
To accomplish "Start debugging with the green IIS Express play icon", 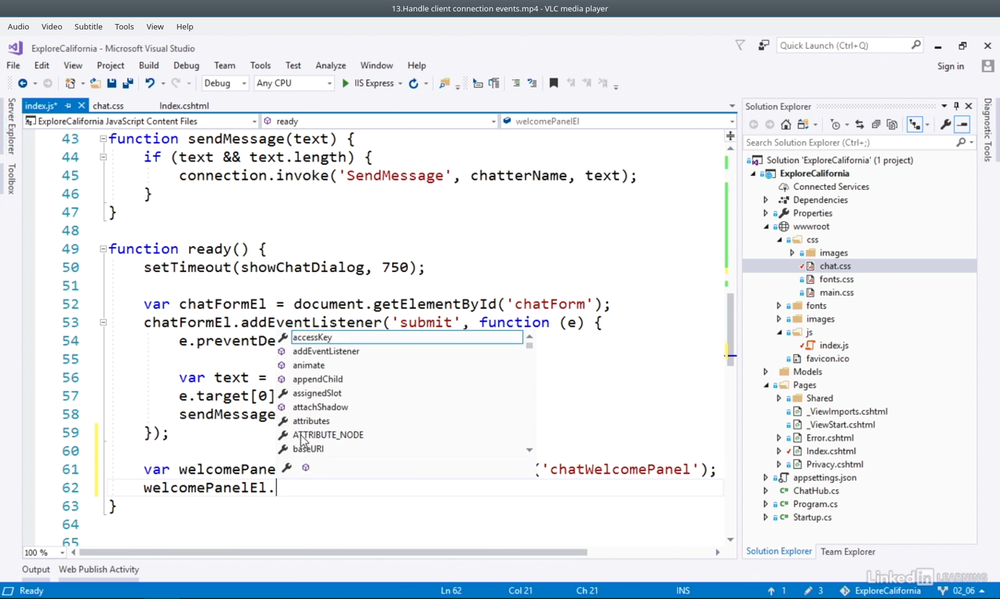I will pyautogui.click(x=346, y=84).
